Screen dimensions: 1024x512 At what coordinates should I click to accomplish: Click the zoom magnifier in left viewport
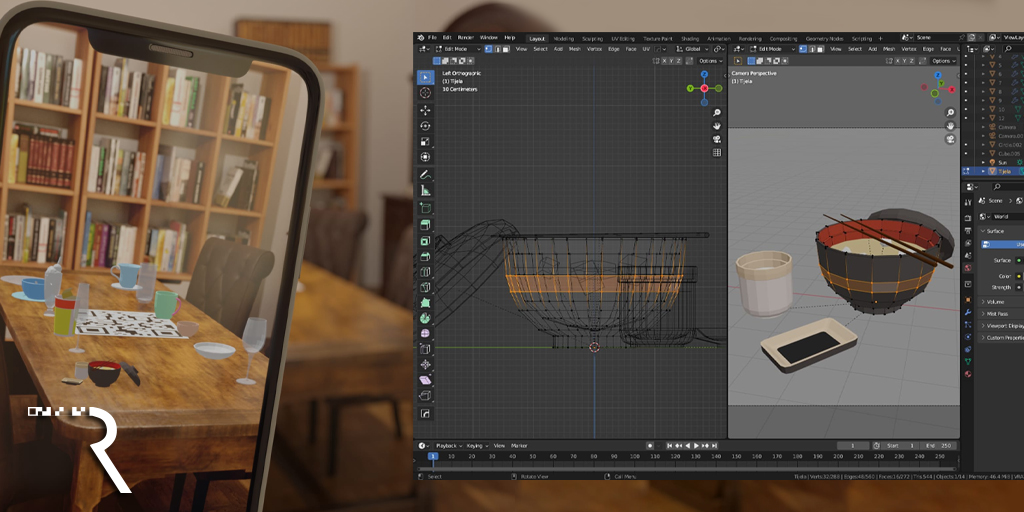click(x=717, y=113)
